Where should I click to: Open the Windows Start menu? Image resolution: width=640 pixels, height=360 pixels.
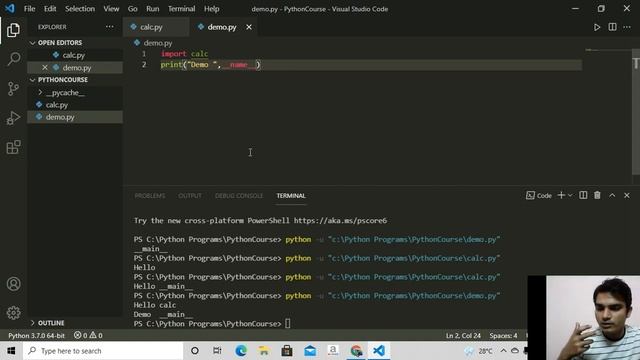click(x=11, y=351)
